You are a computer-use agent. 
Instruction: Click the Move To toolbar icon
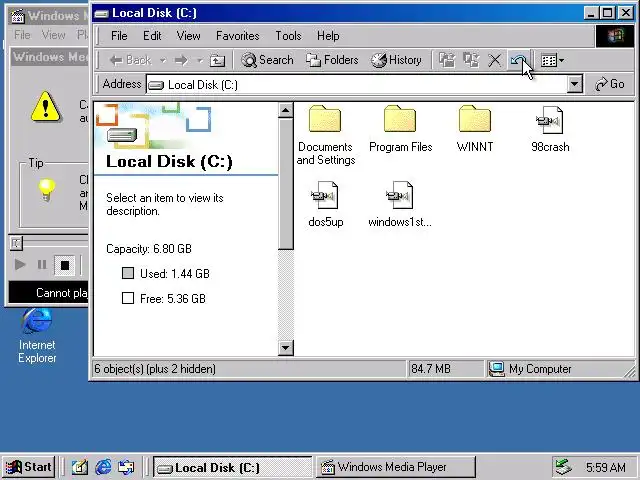click(x=447, y=60)
